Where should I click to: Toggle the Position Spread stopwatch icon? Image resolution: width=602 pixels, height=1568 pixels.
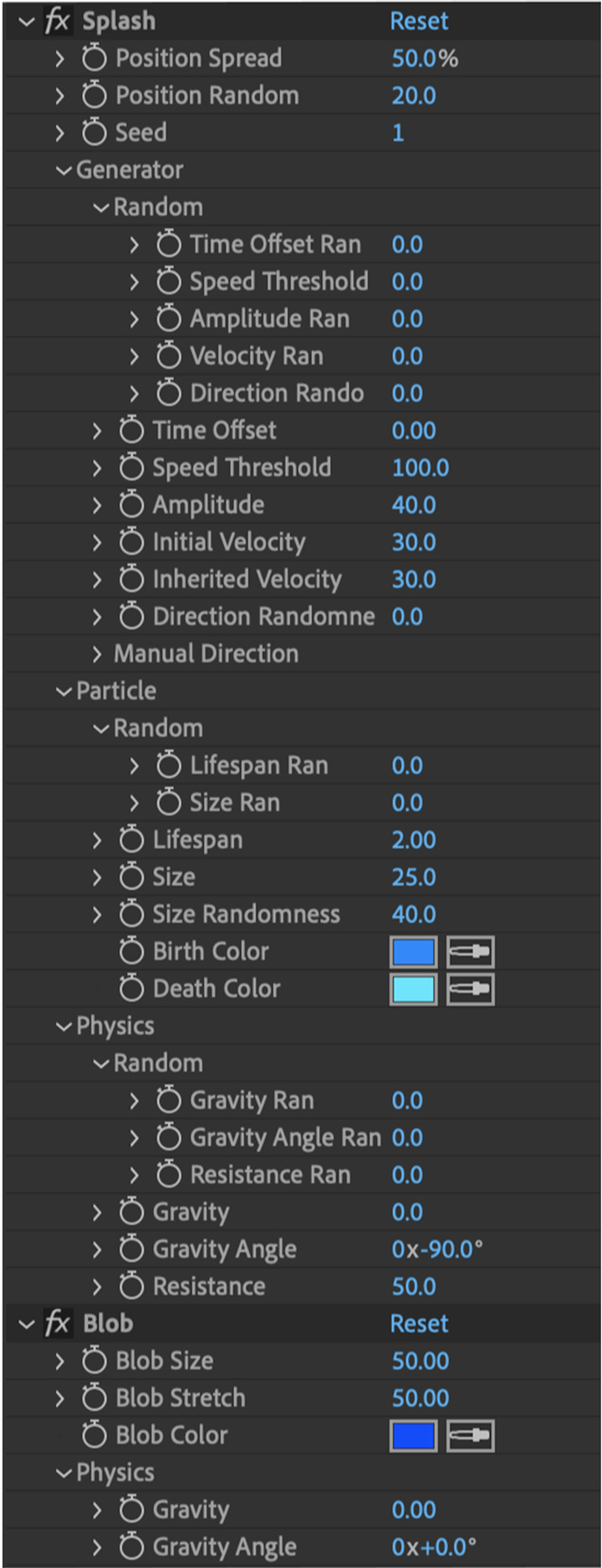tap(94, 58)
